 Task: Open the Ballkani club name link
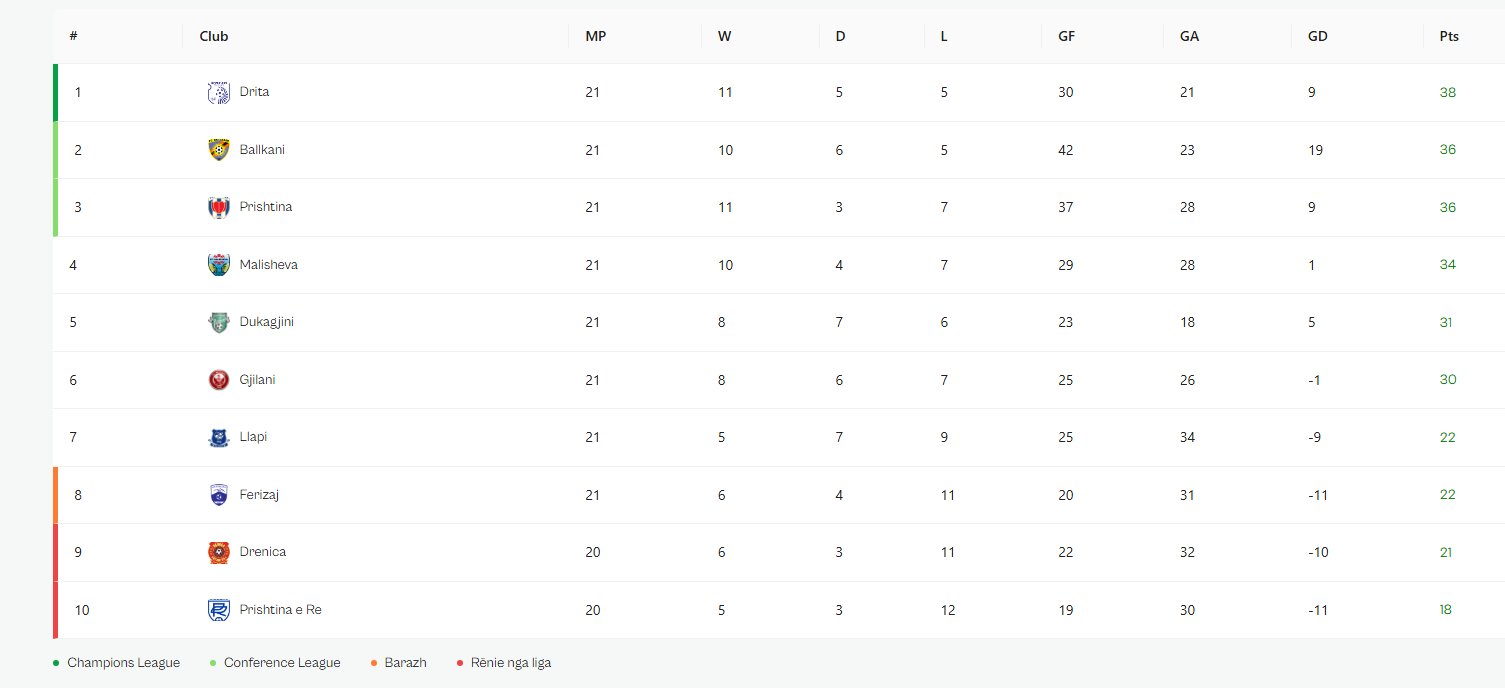(262, 150)
